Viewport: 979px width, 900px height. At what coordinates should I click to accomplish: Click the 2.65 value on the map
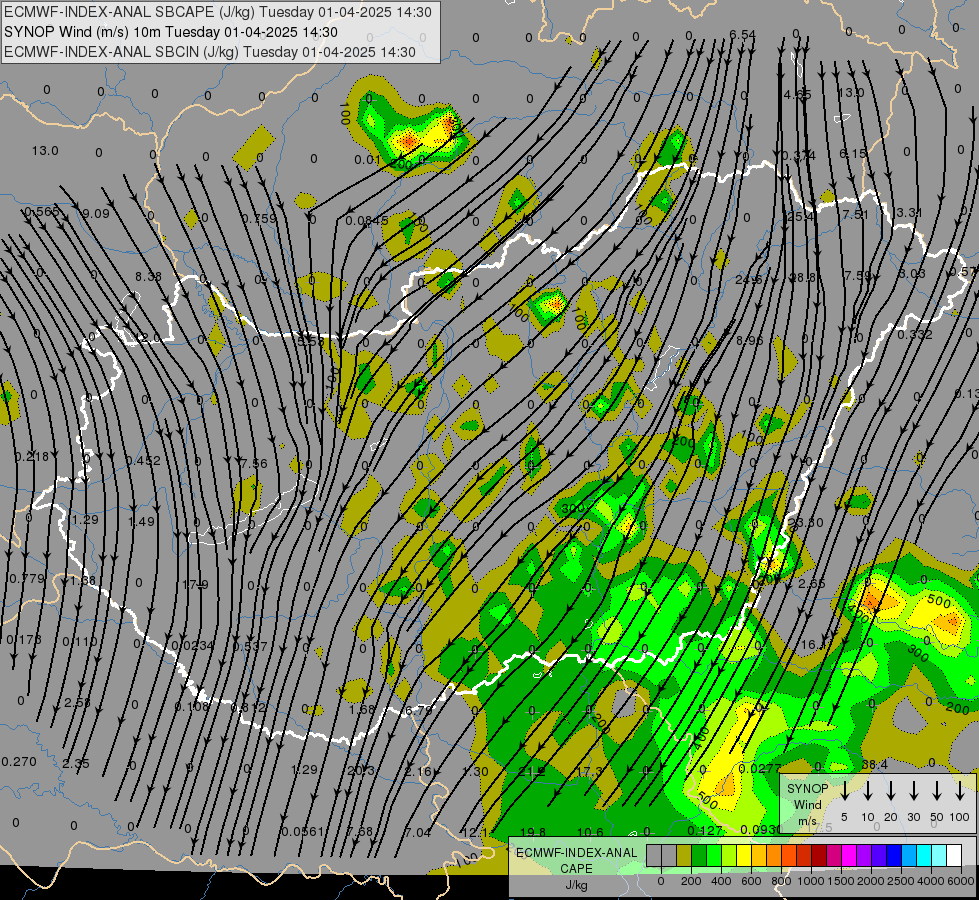click(x=812, y=584)
